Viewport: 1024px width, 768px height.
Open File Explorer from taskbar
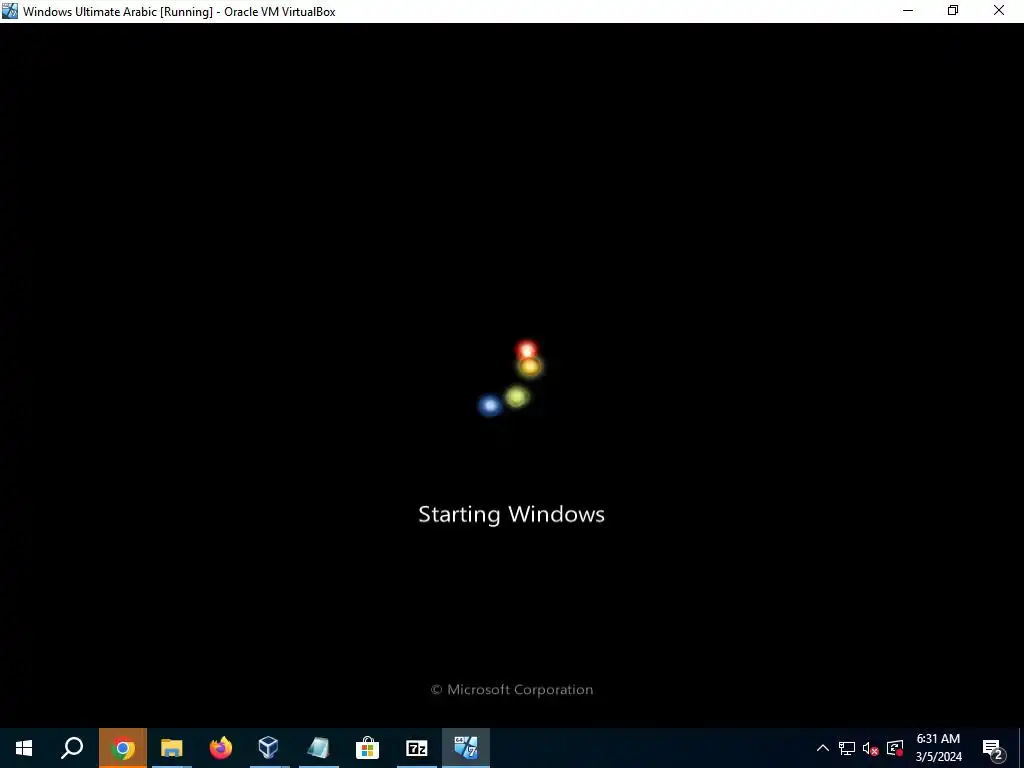click(x=172, y=748)
